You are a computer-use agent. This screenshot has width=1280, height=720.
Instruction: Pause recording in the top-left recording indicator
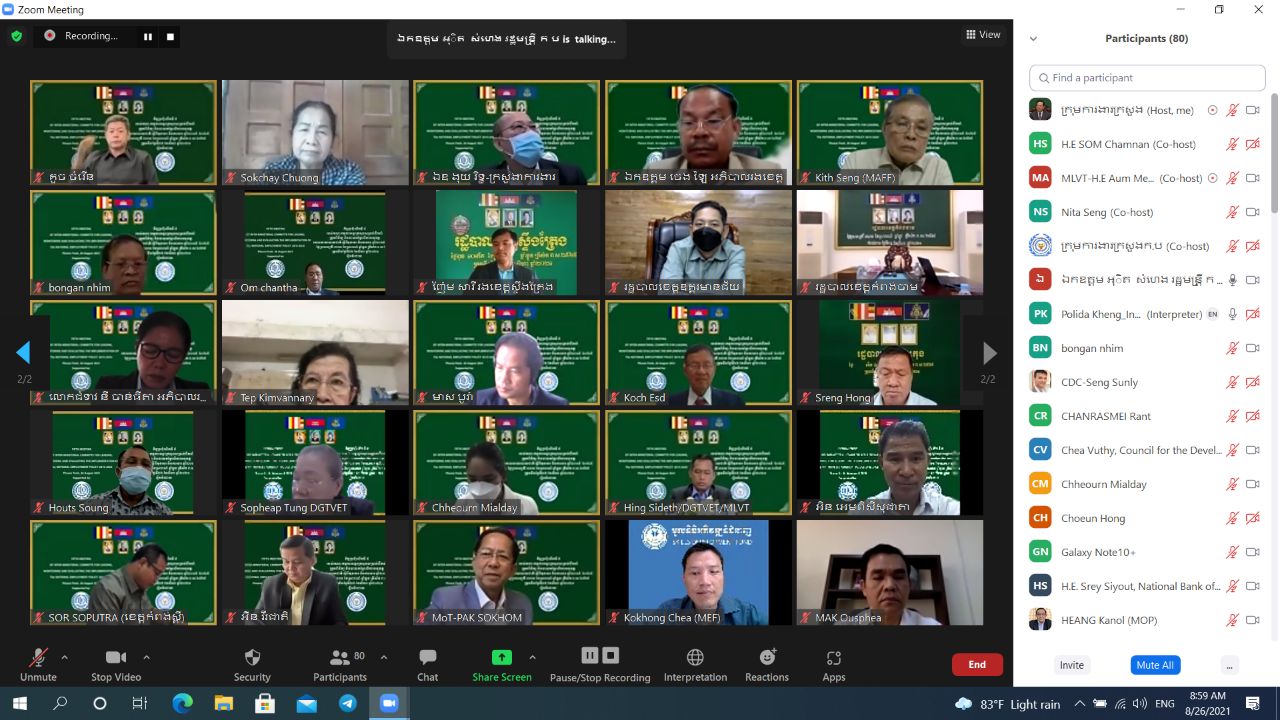point(148,36)
